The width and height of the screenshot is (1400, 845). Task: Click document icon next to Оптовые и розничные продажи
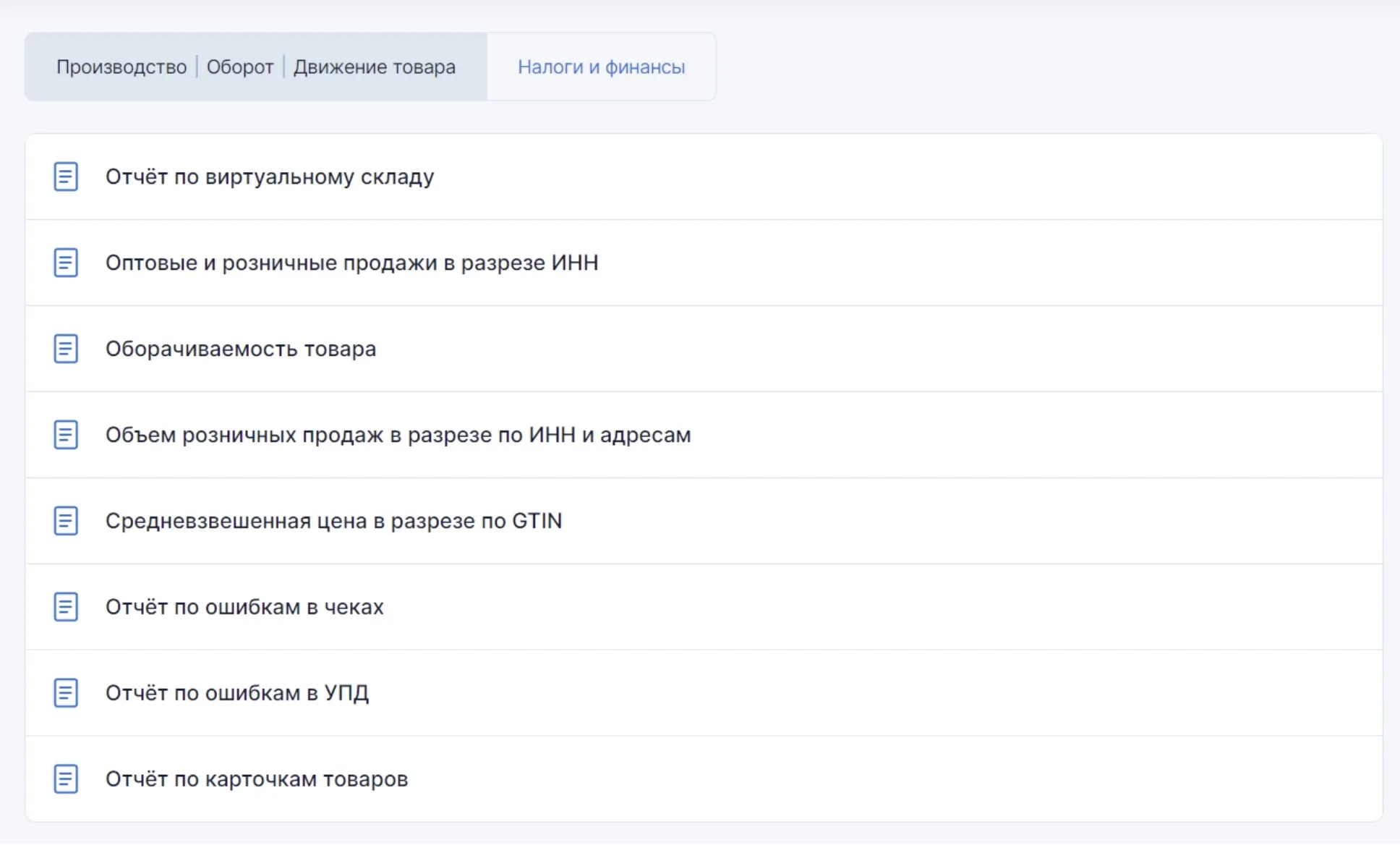66,263
